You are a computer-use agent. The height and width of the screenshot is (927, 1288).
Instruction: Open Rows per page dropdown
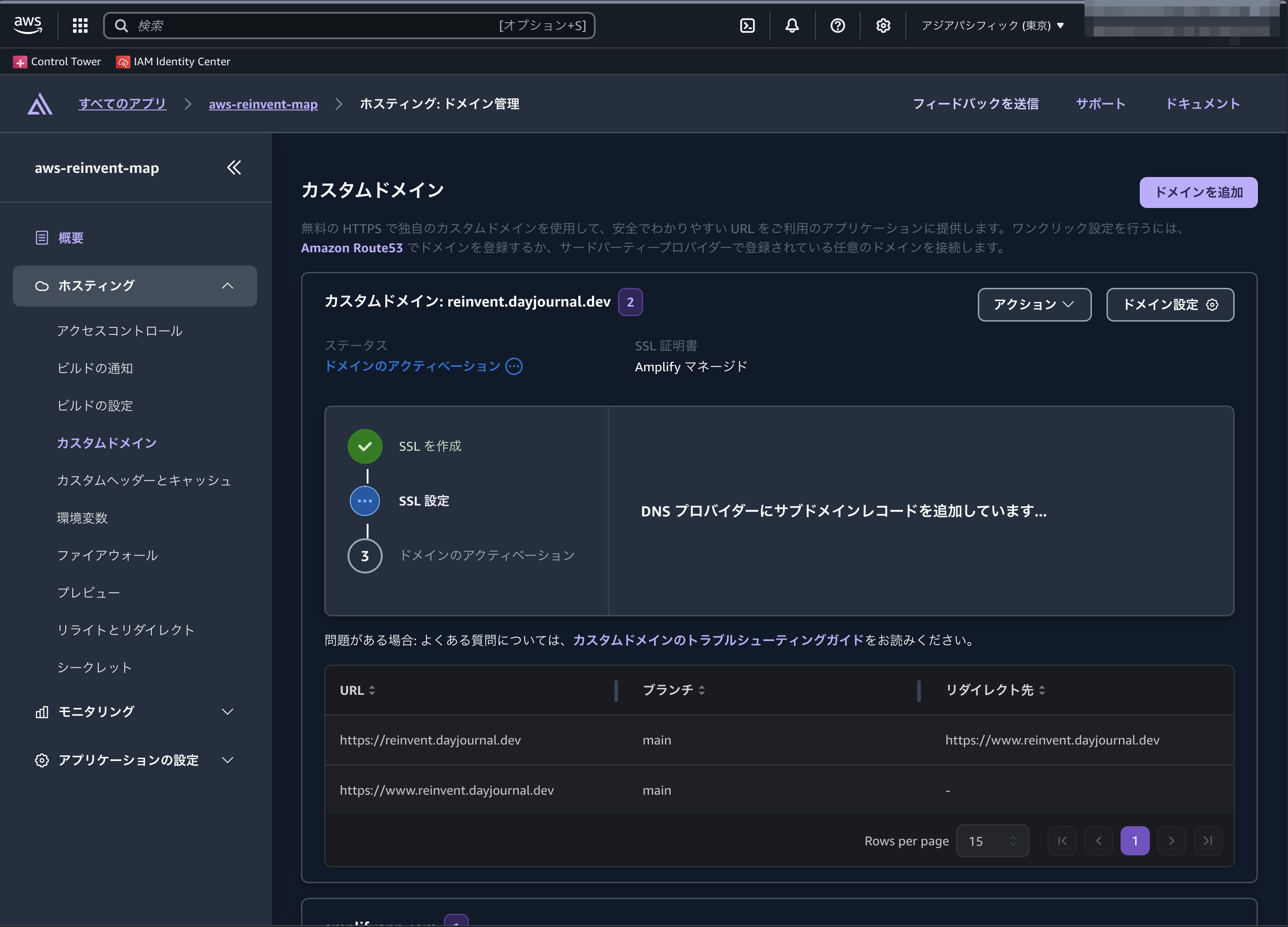992,841
